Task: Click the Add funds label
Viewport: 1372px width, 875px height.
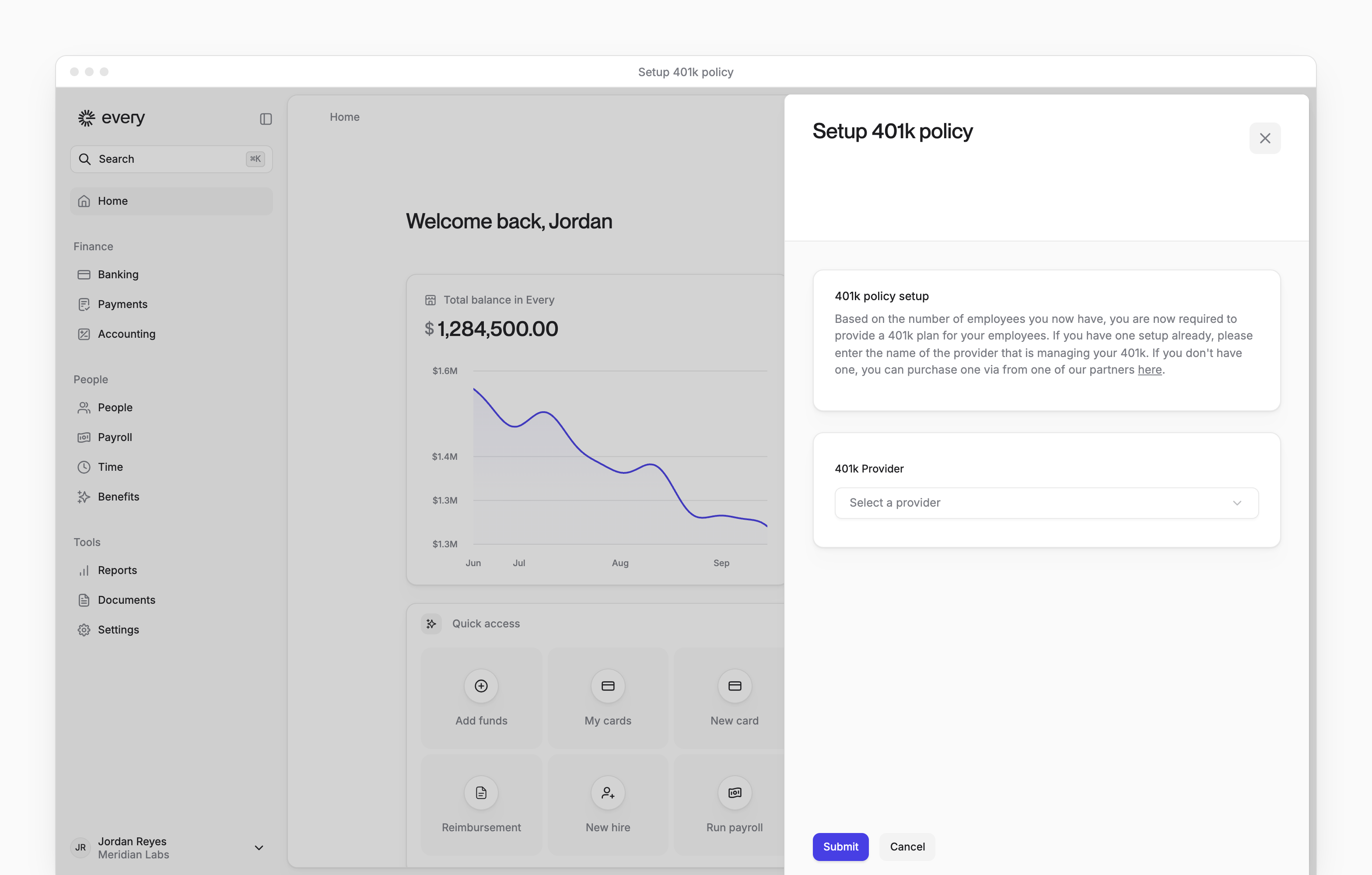Action: pos(481,721)
